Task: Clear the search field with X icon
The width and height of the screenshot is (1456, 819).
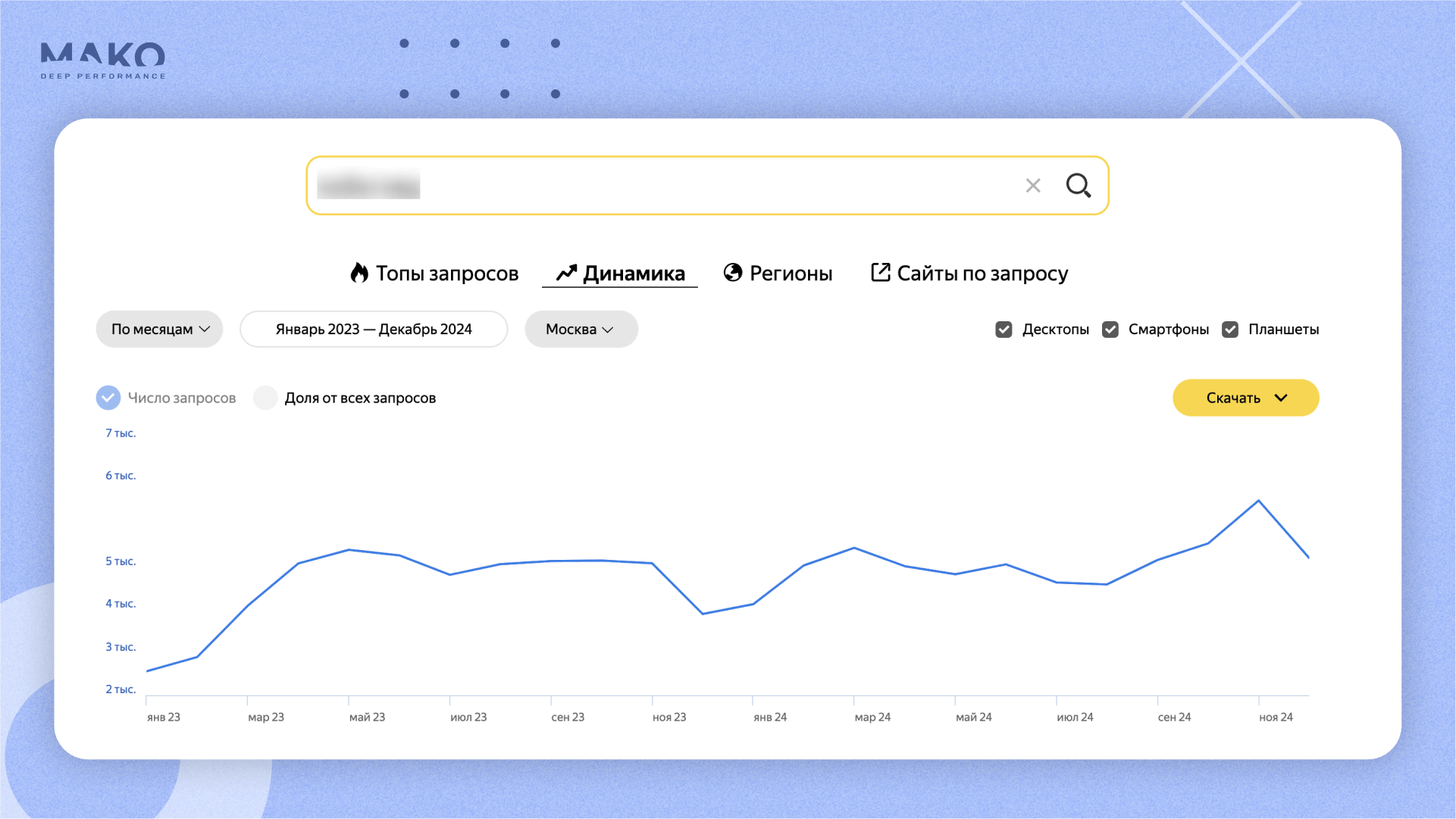Action: pyautogui.click(x=1032, y=186)
